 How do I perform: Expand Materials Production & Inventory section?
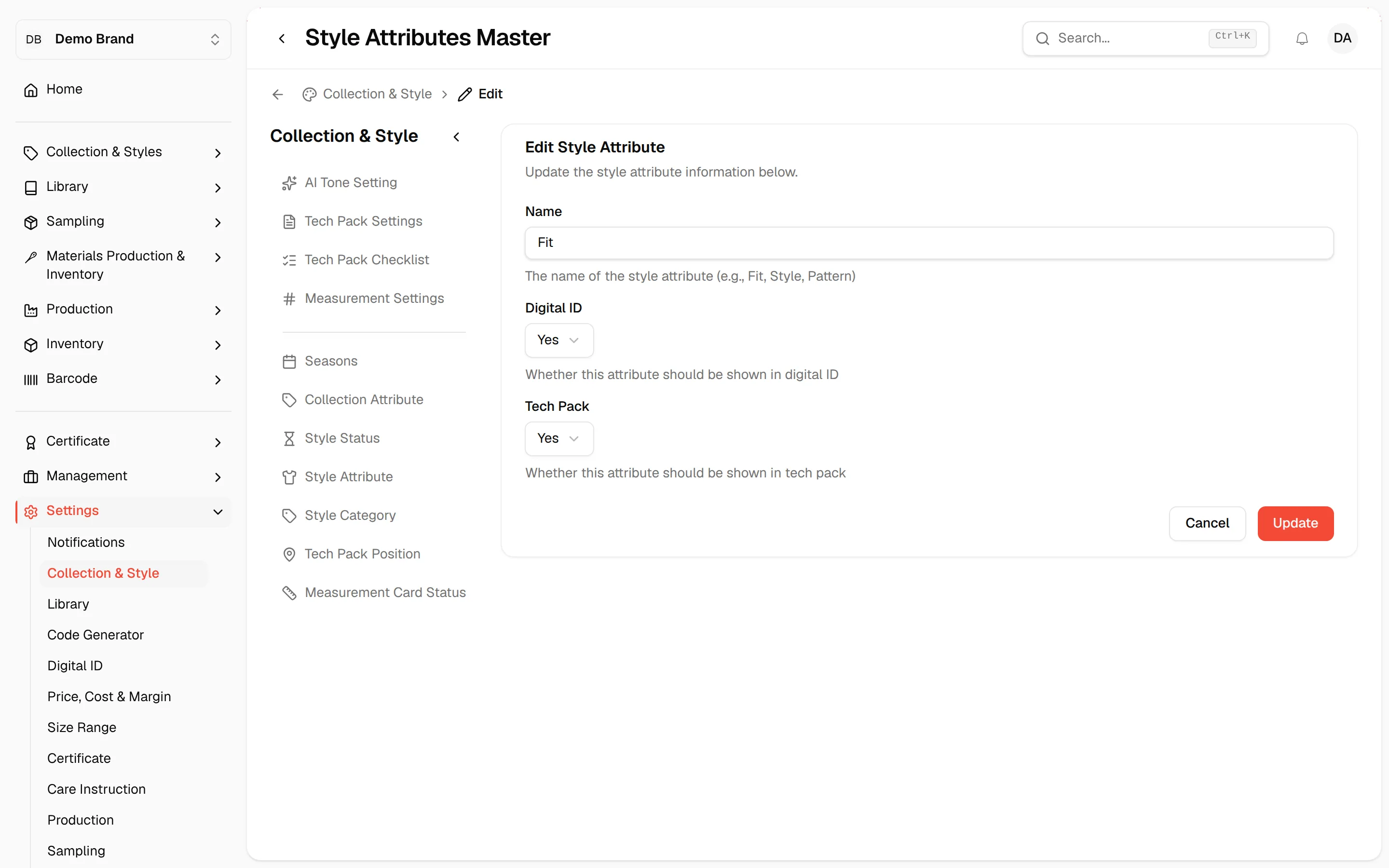[x=123, y=265]
